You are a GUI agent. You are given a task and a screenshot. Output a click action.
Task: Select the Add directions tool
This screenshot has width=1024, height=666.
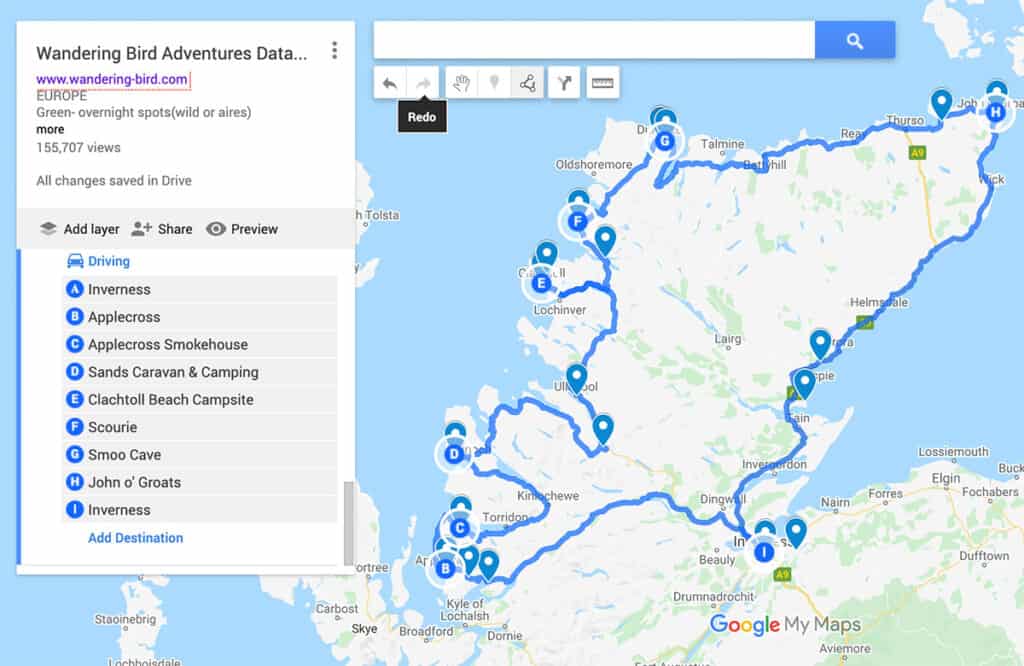tap(564, 83)
